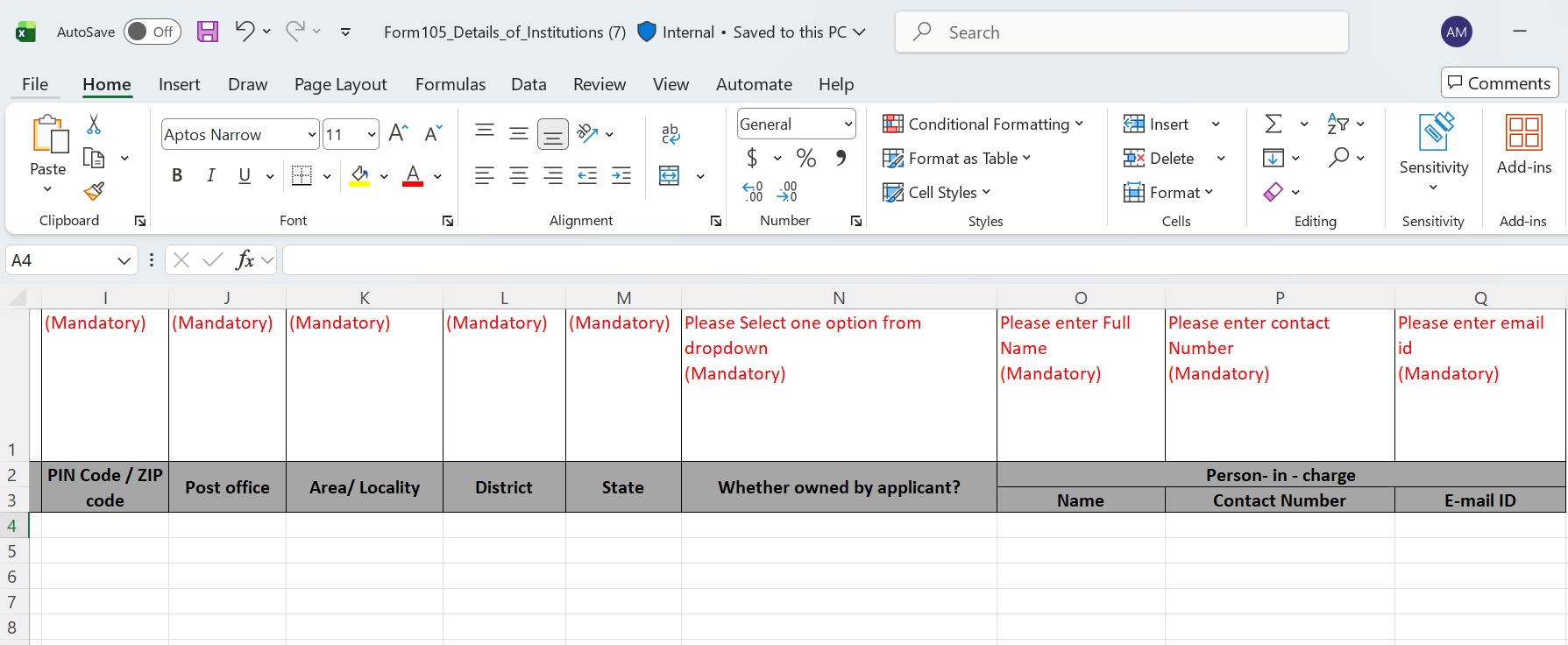Click the Clear eraser icon
This screenshot has height=645, width=1568.
1274,192
